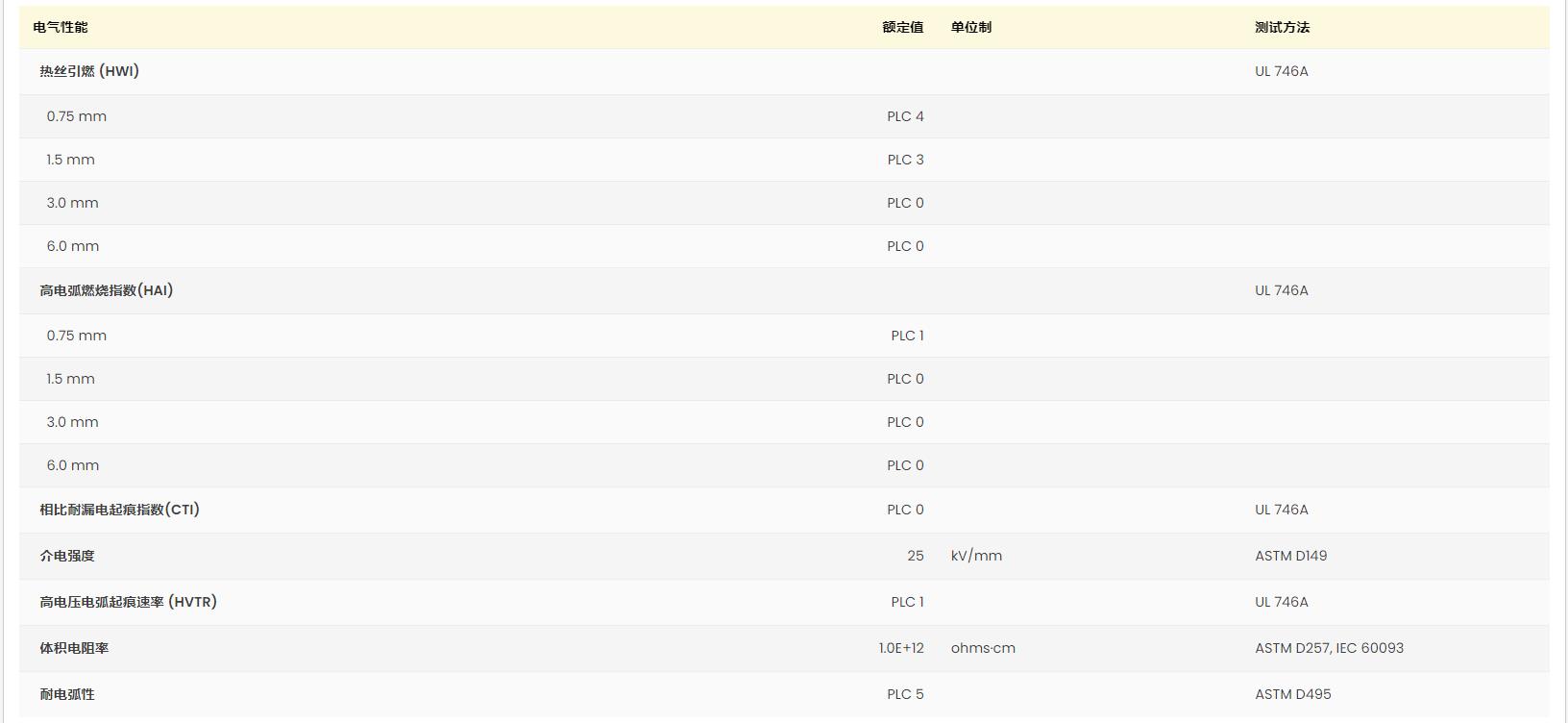
Task: Click the value 25 for 介电强度
Action: click(916, 556)
